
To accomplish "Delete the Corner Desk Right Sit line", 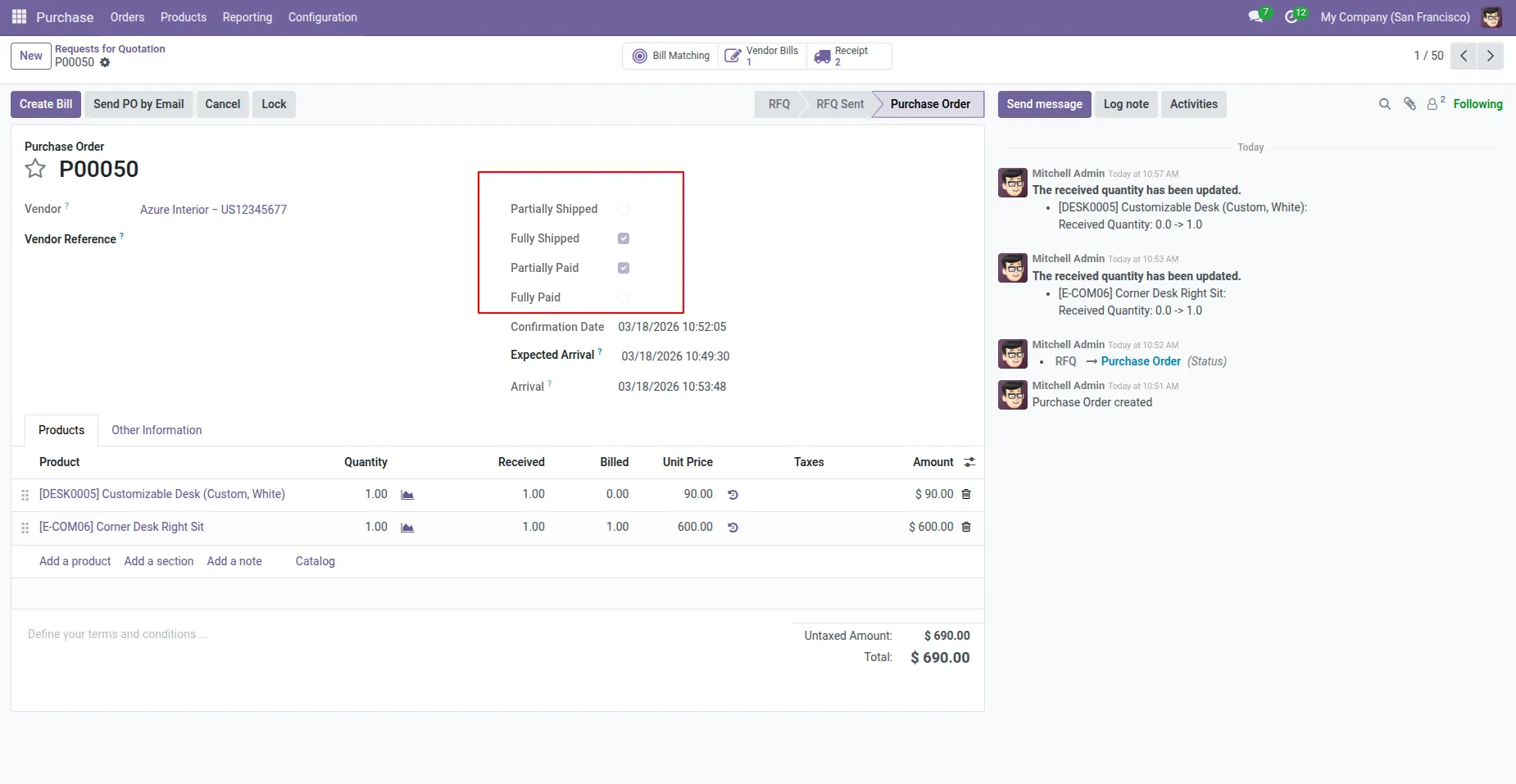I will (966, 527).
